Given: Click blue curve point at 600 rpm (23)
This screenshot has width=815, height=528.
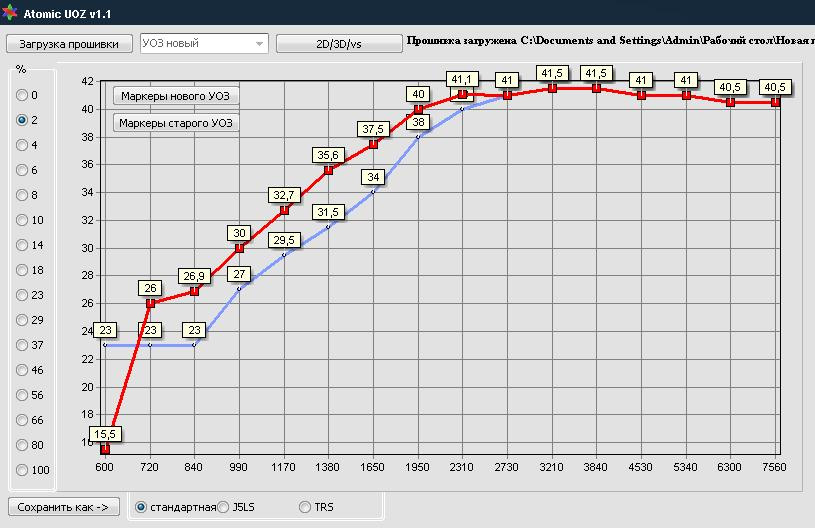Looking at the screenshot, I should pos(106,345).
